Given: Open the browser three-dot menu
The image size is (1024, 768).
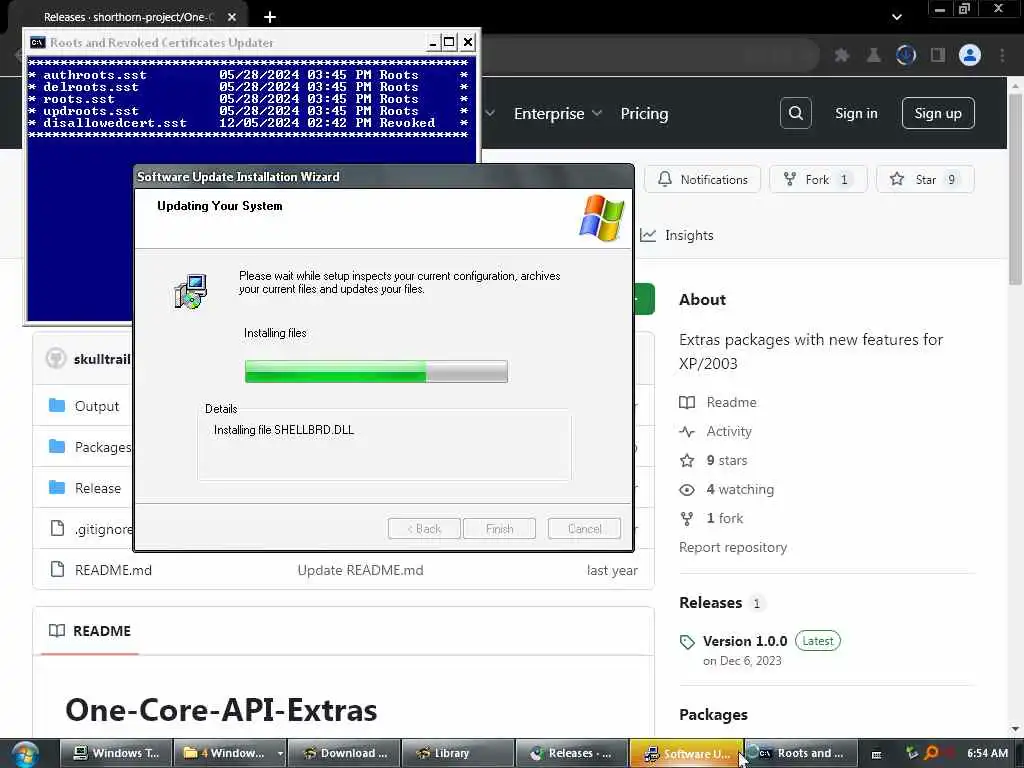Looking at the screenshot, I should pos(1002,56).
